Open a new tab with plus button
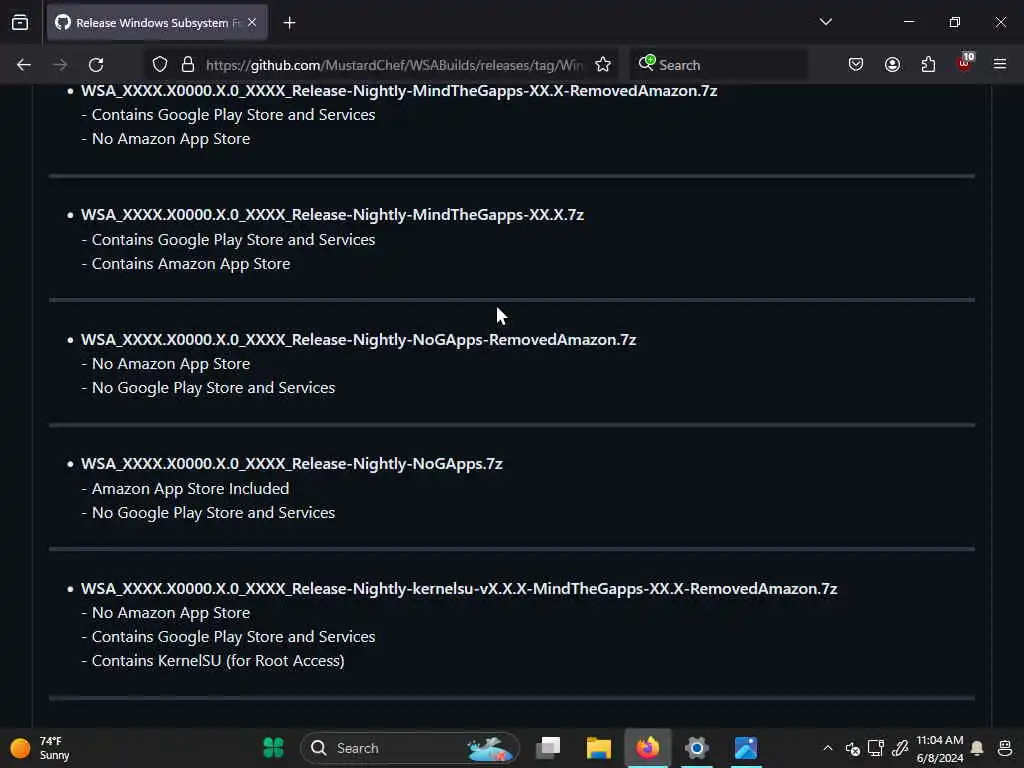 (289, 23)
